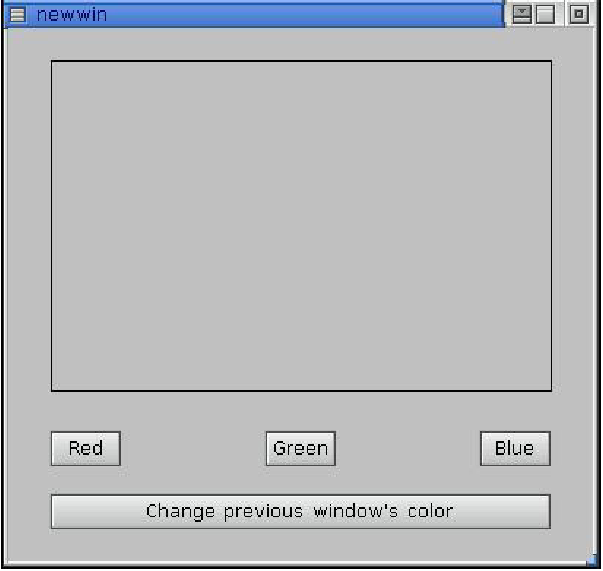Click the empty blue title bar area

pos(304,15)
